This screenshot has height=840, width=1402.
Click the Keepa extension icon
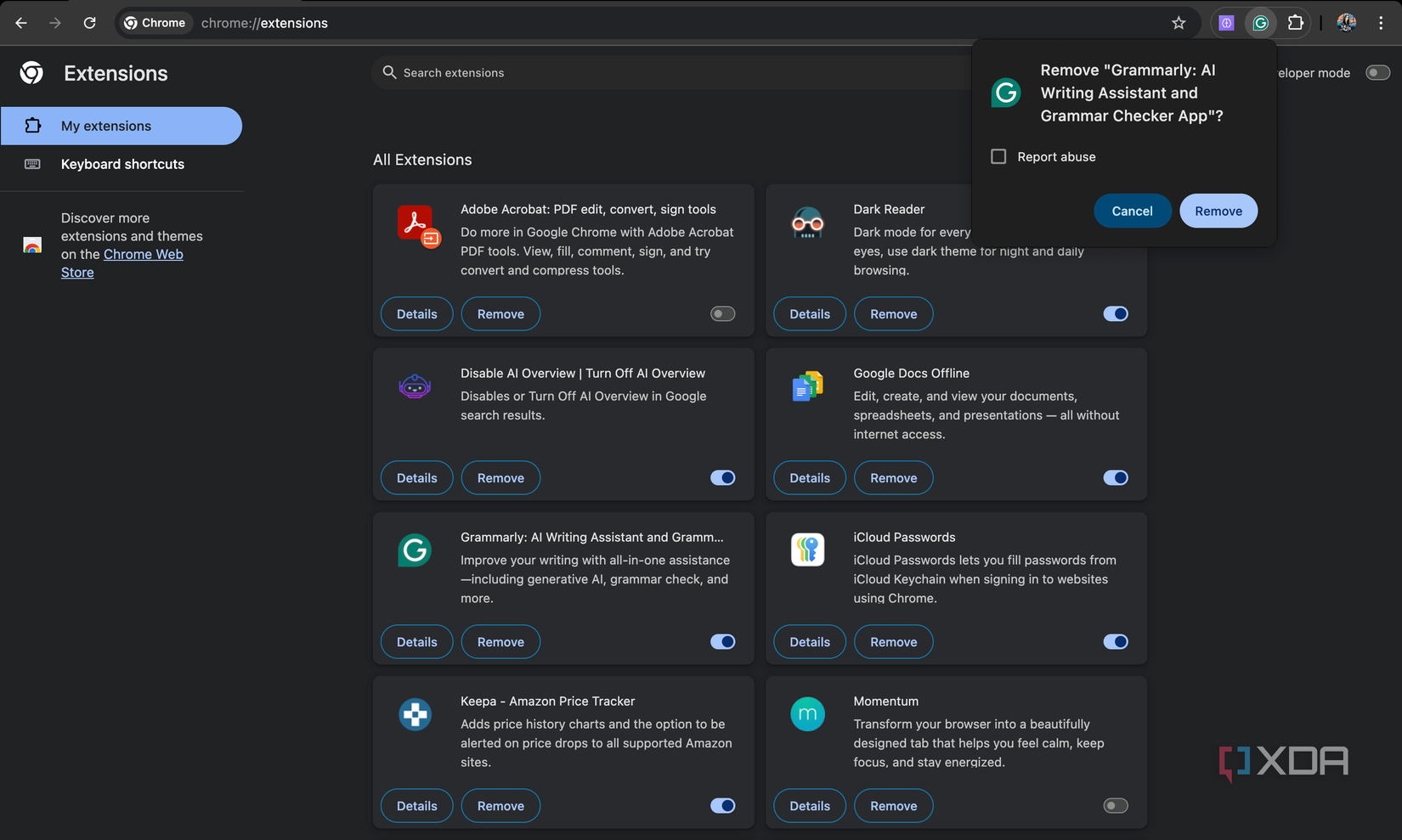click(x=415, y=714)
